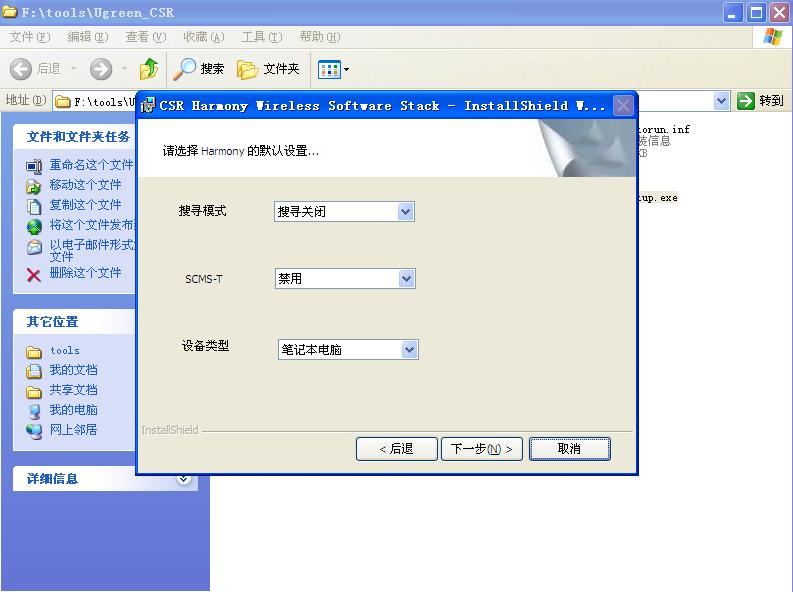Click 重命名这个文件 rename task link
The image size is (793, 592).
(x=92, y=165)
